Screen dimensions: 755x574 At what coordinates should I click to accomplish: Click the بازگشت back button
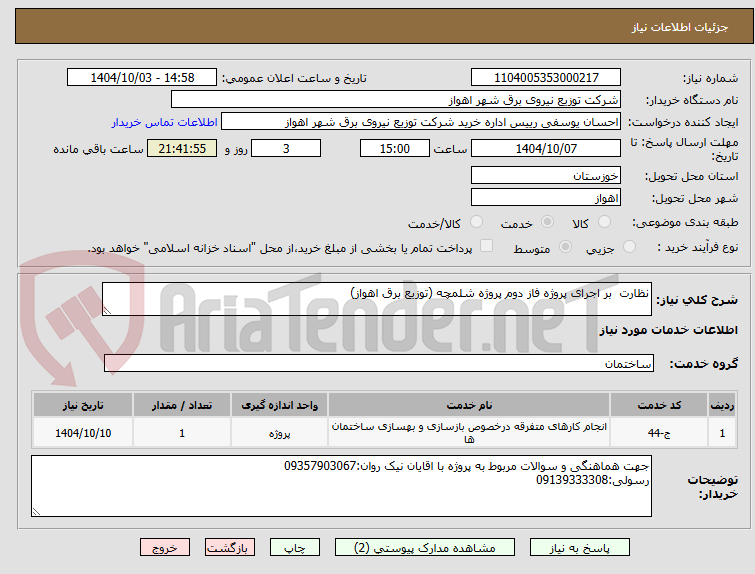(230, 548)
